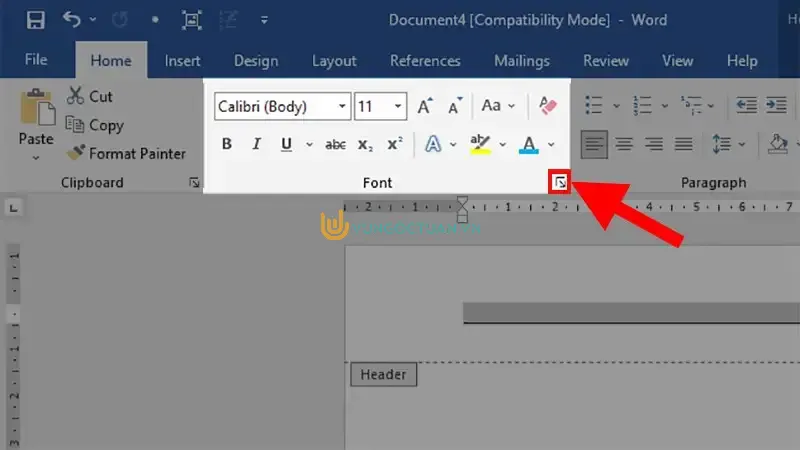Click the Header label tag
This screenshot has height=450, width=800.
click(x=383, y=374)
